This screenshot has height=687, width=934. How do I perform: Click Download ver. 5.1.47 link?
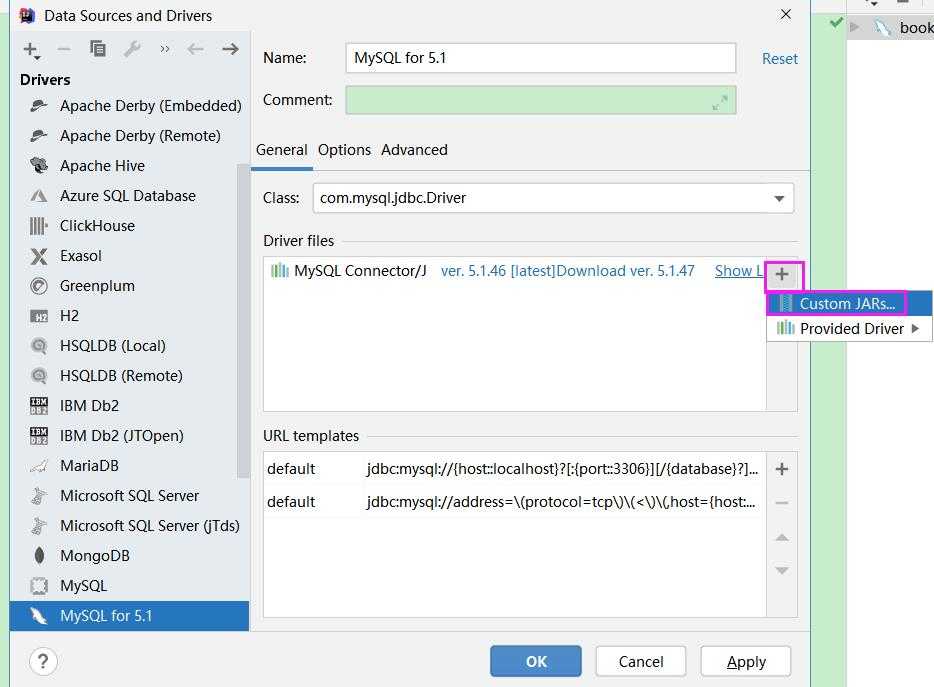(626, 271)
